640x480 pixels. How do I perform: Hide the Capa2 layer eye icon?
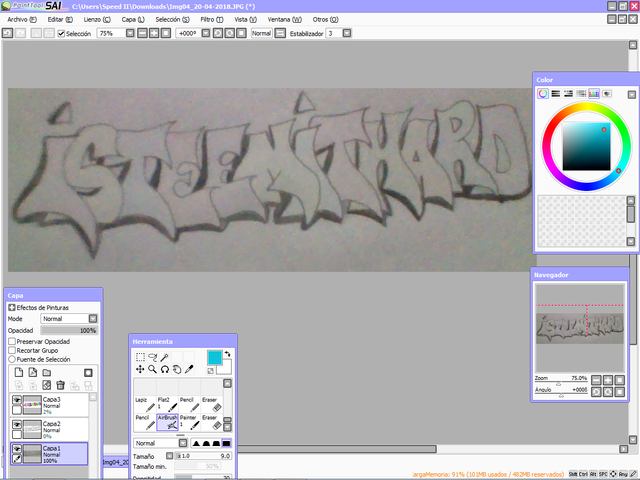[17, 424]
